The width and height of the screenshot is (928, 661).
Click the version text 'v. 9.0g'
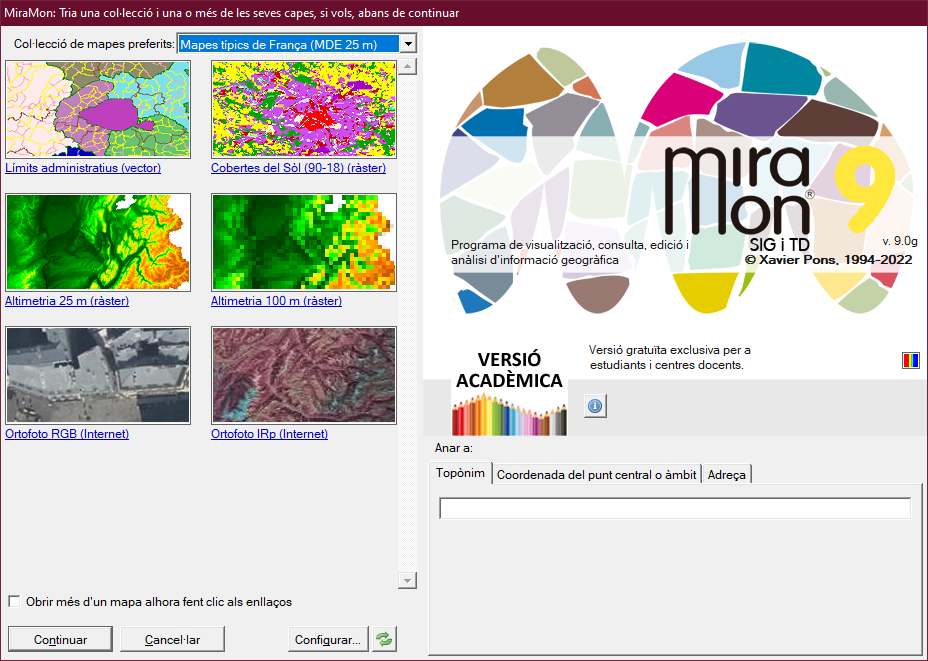[900, 241]
